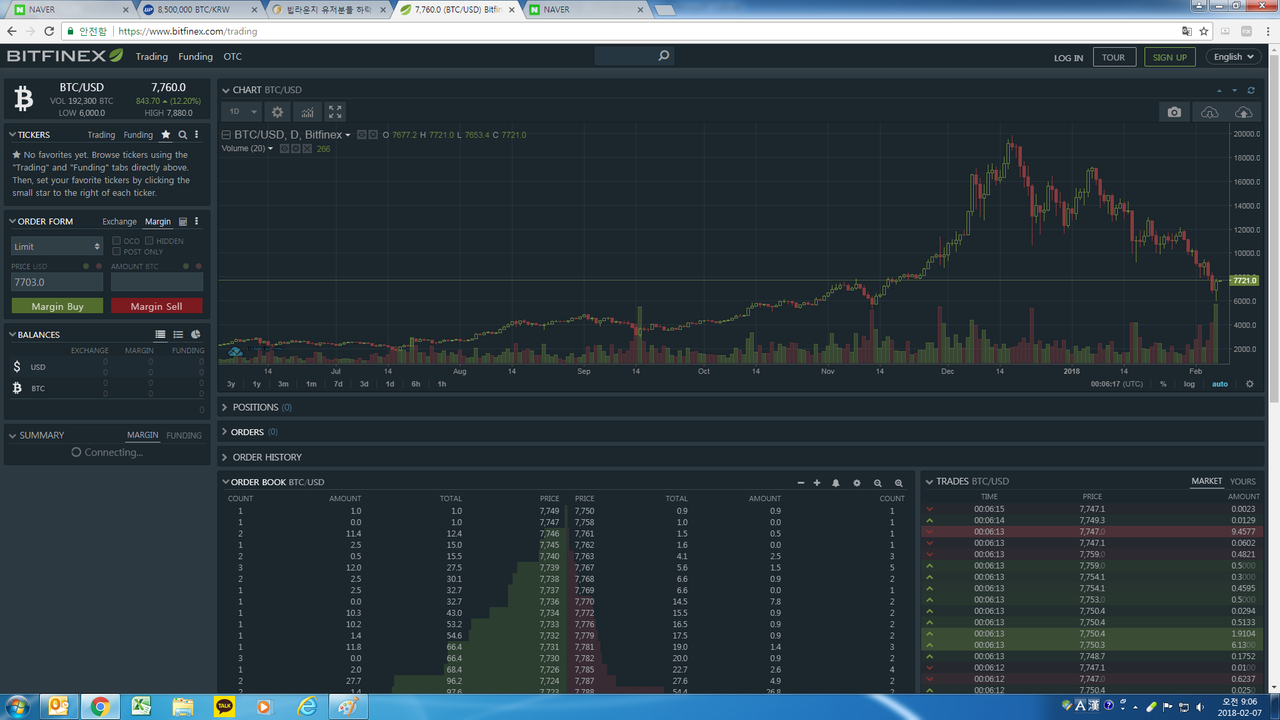Open the 1D chart interval dropdown
This screenshot has width=1280, height=720.
pos(242,112)
